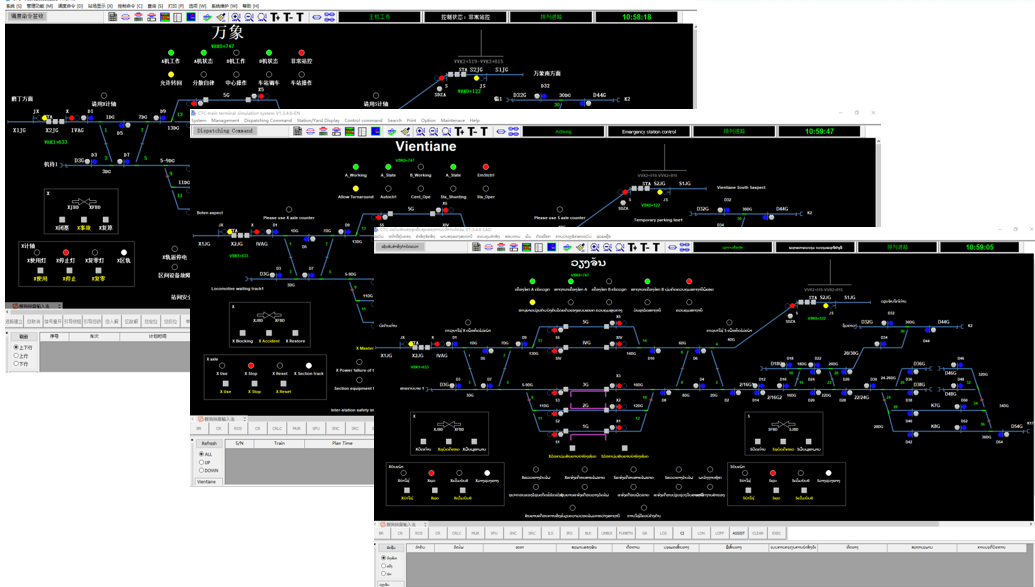The image size is (1035, 587).
Task: Select the UP radio button
Action: click(x=200, y=462)
